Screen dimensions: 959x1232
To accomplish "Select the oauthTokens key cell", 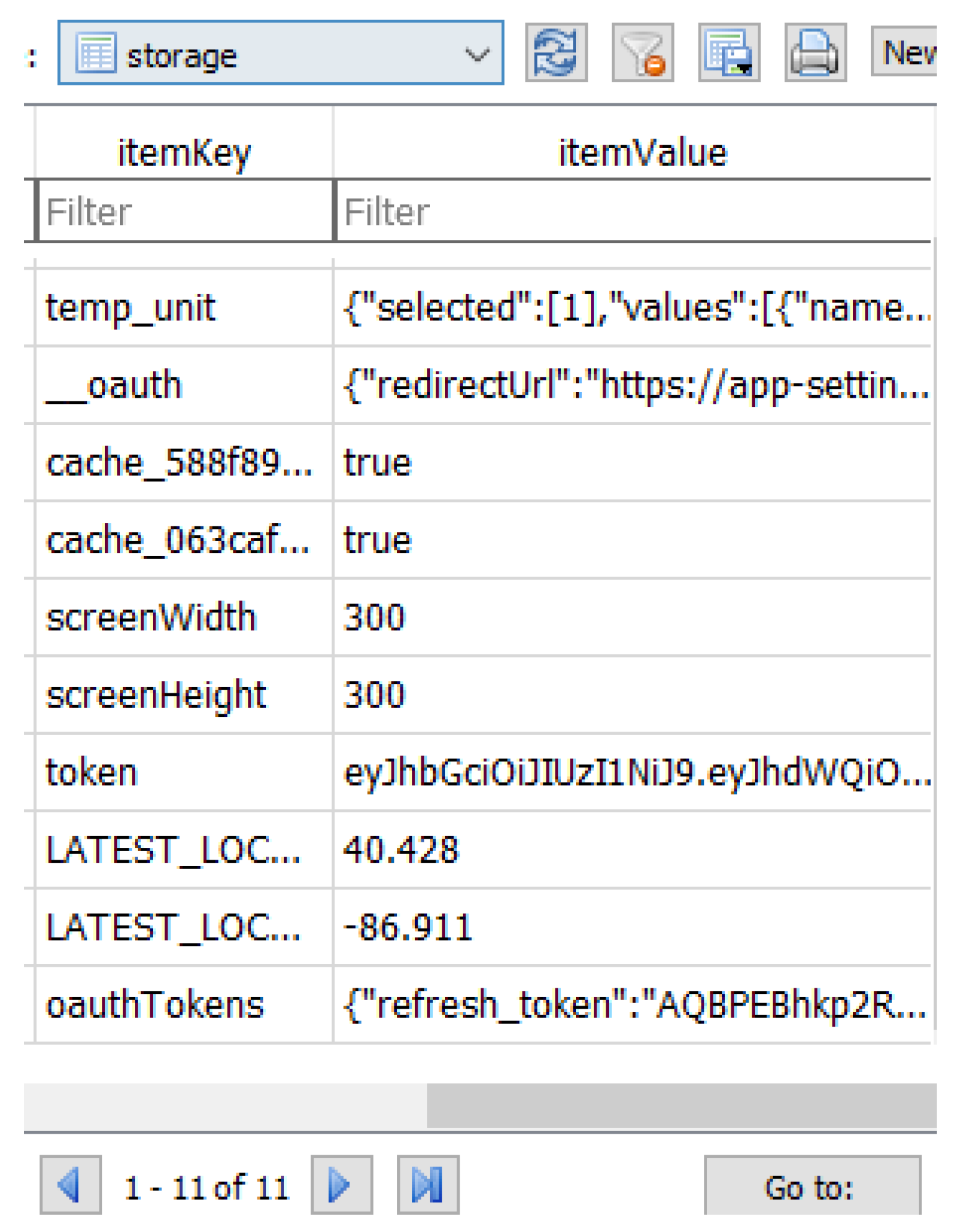I will [184, 1004].
